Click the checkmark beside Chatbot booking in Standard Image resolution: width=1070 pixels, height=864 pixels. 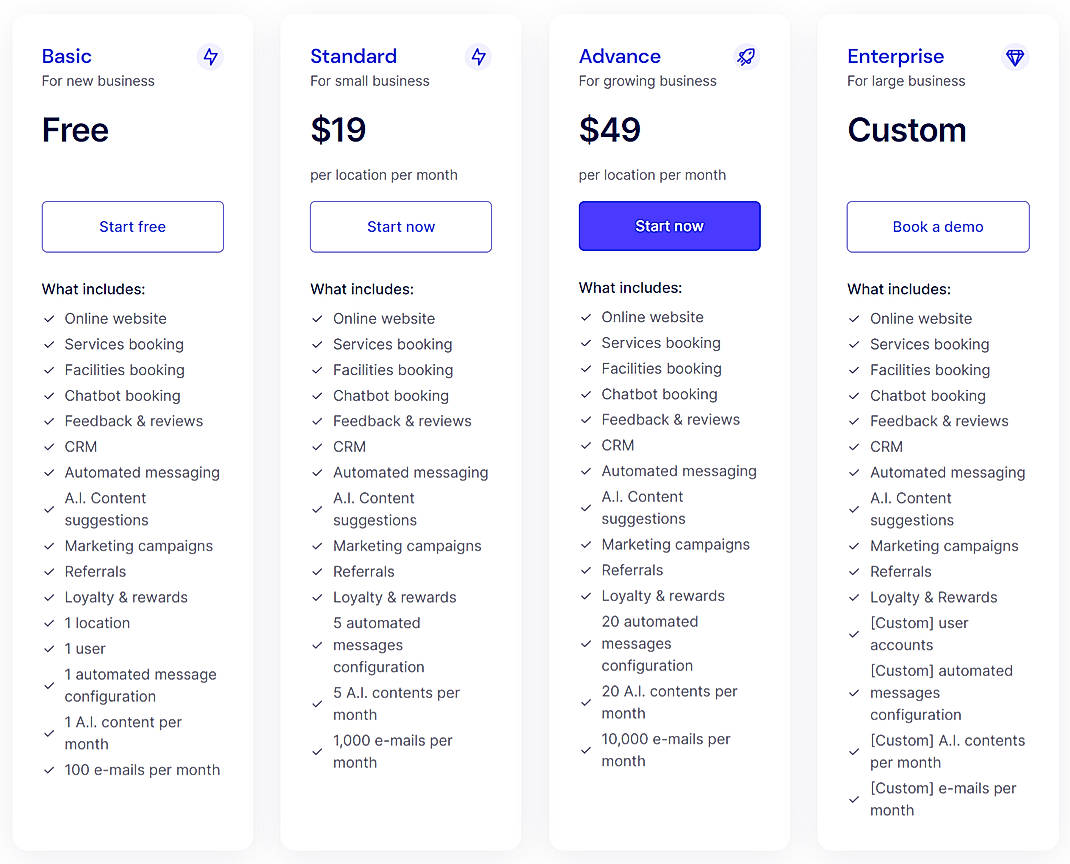pyautogui.click(x=317, y=396)
